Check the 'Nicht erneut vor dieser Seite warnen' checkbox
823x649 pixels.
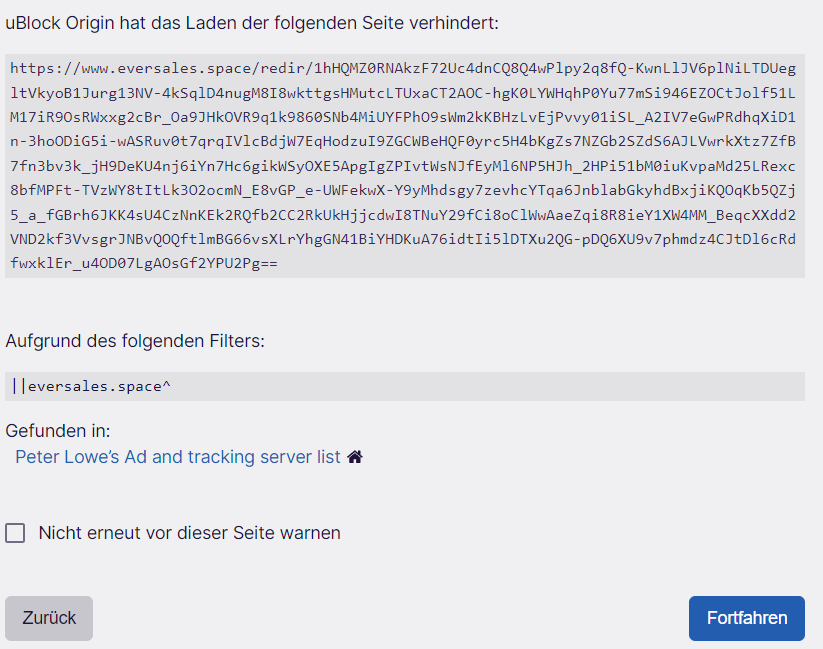point(15,533)
